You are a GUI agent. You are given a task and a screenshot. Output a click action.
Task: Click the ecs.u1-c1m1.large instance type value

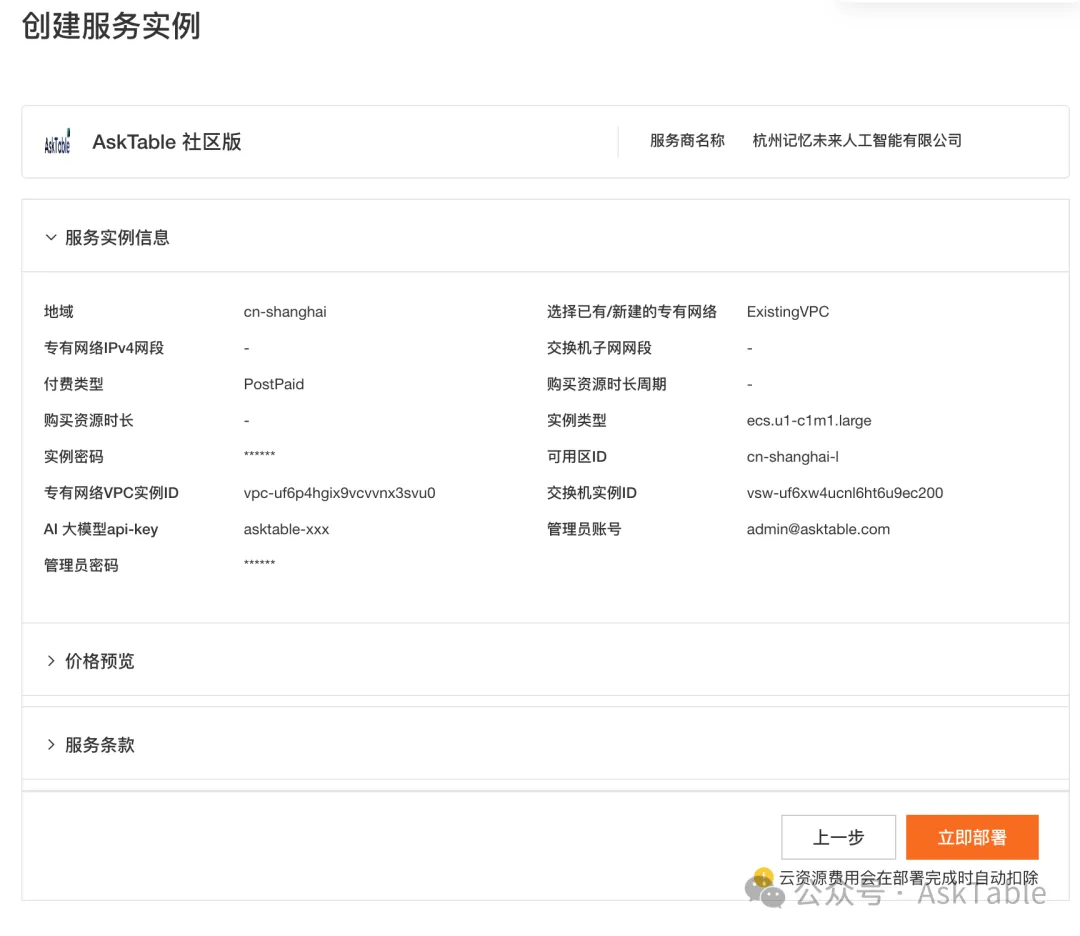(809, 421)
